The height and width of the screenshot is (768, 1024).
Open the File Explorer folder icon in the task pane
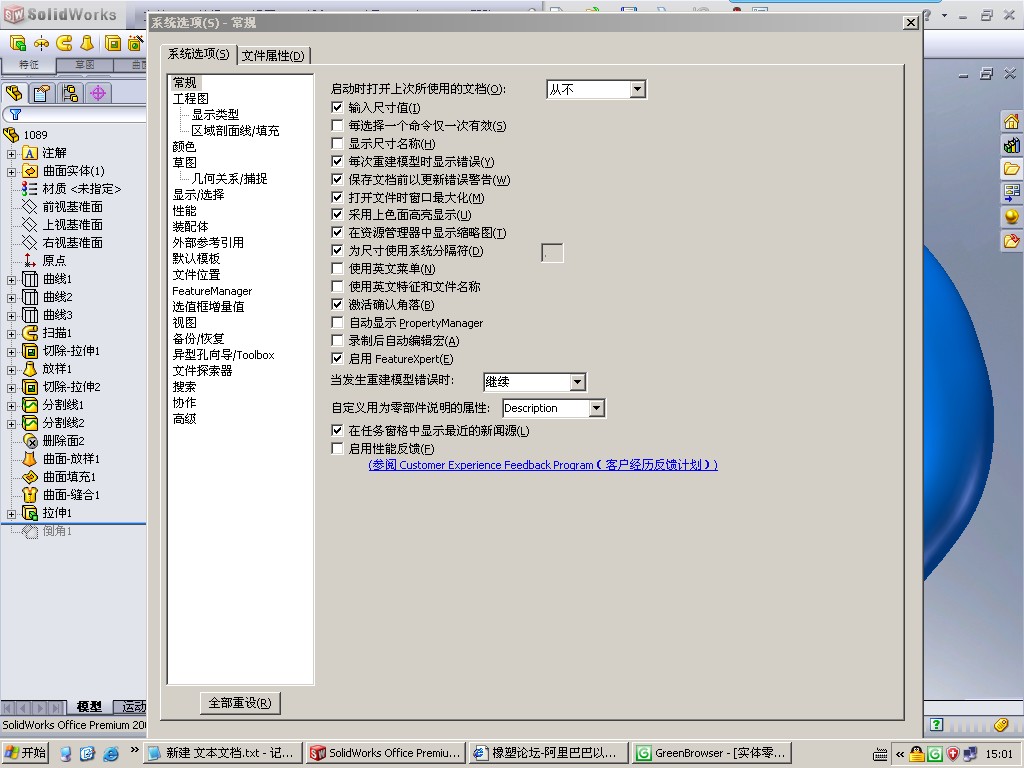tap(1011, 169)
